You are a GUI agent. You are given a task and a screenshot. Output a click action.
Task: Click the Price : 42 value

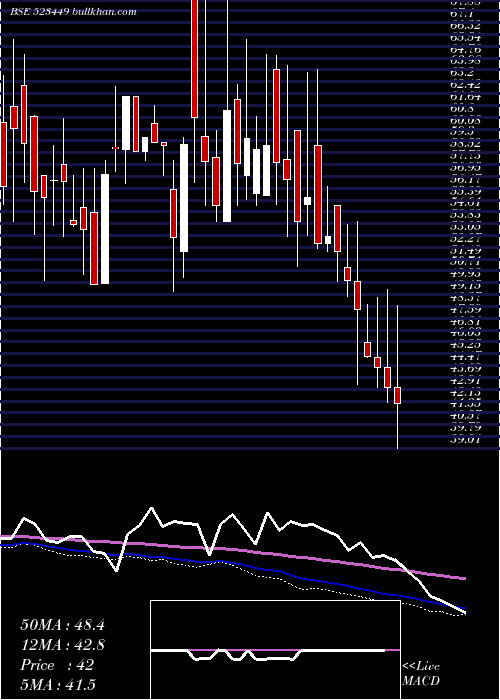57,665
